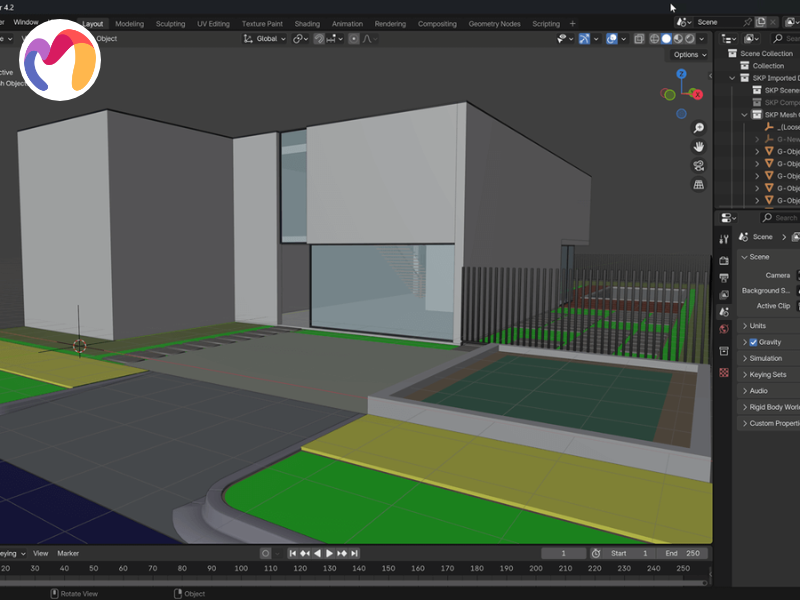Expand the Keying Sets panel

pyautogui.click(x=767, y=375)
